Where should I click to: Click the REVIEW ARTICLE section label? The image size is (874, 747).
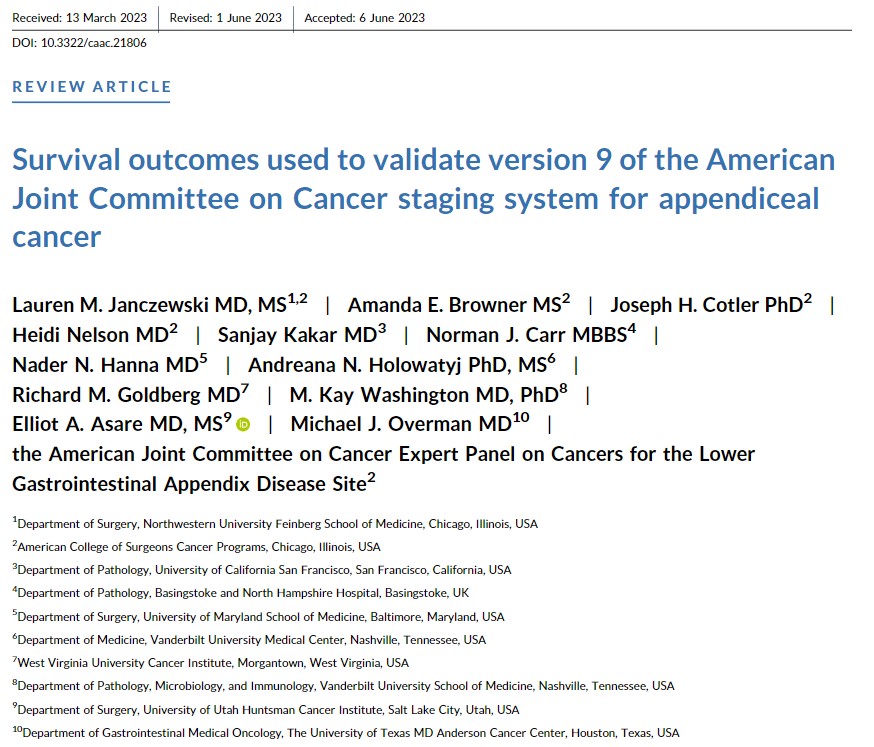(x=92, y=86)
